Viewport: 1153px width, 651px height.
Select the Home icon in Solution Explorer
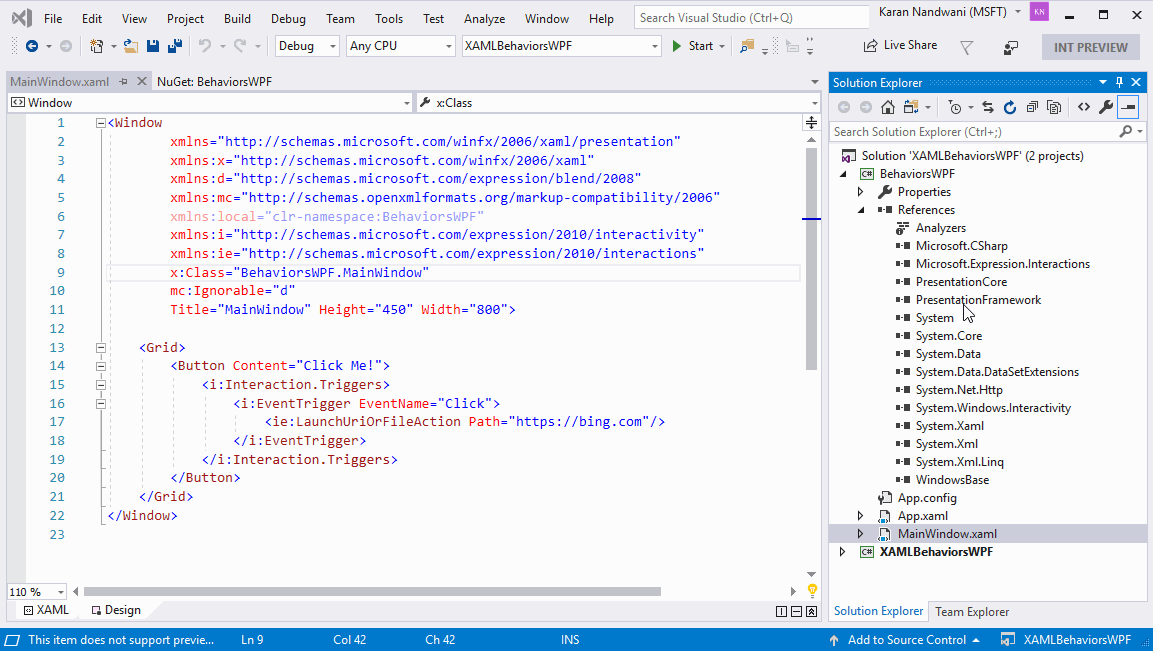pos(888,107)
